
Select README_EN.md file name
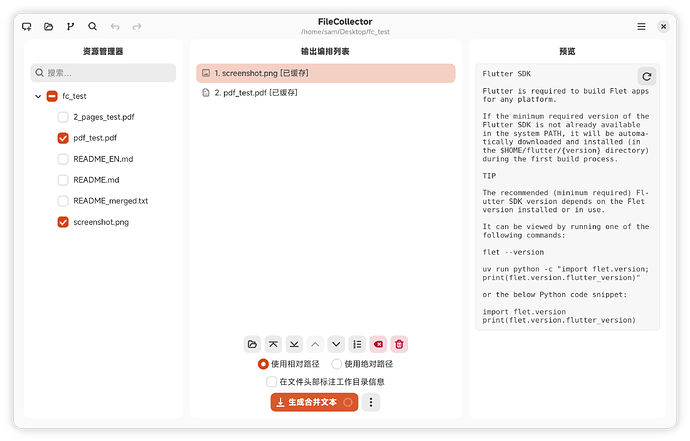coord(103,159)
